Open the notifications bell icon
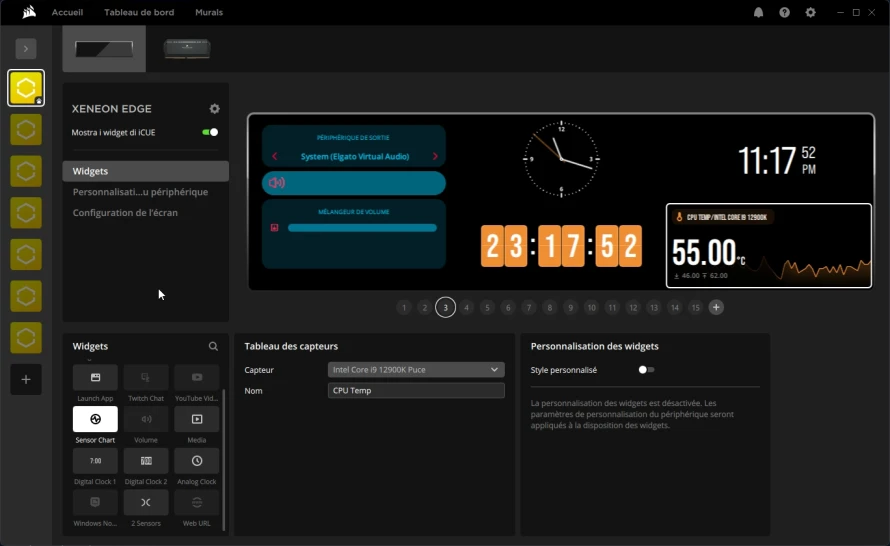 click(758, 12)
